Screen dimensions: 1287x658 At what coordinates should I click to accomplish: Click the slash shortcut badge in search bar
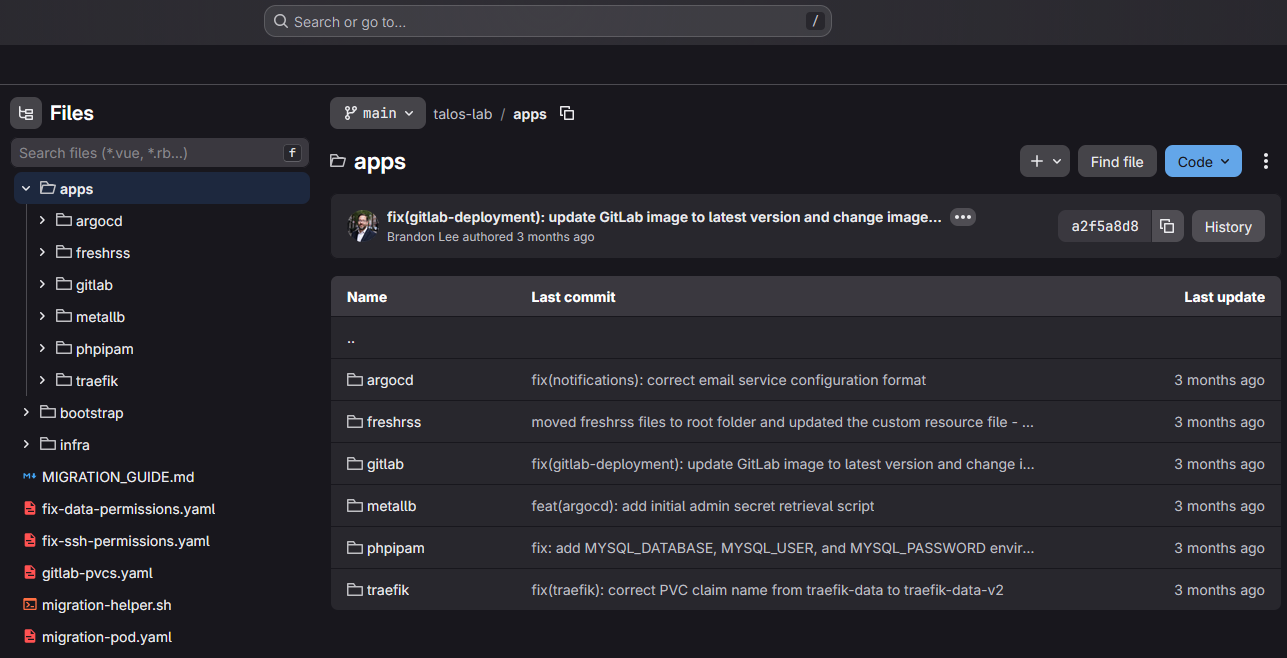tap(815, 21)
